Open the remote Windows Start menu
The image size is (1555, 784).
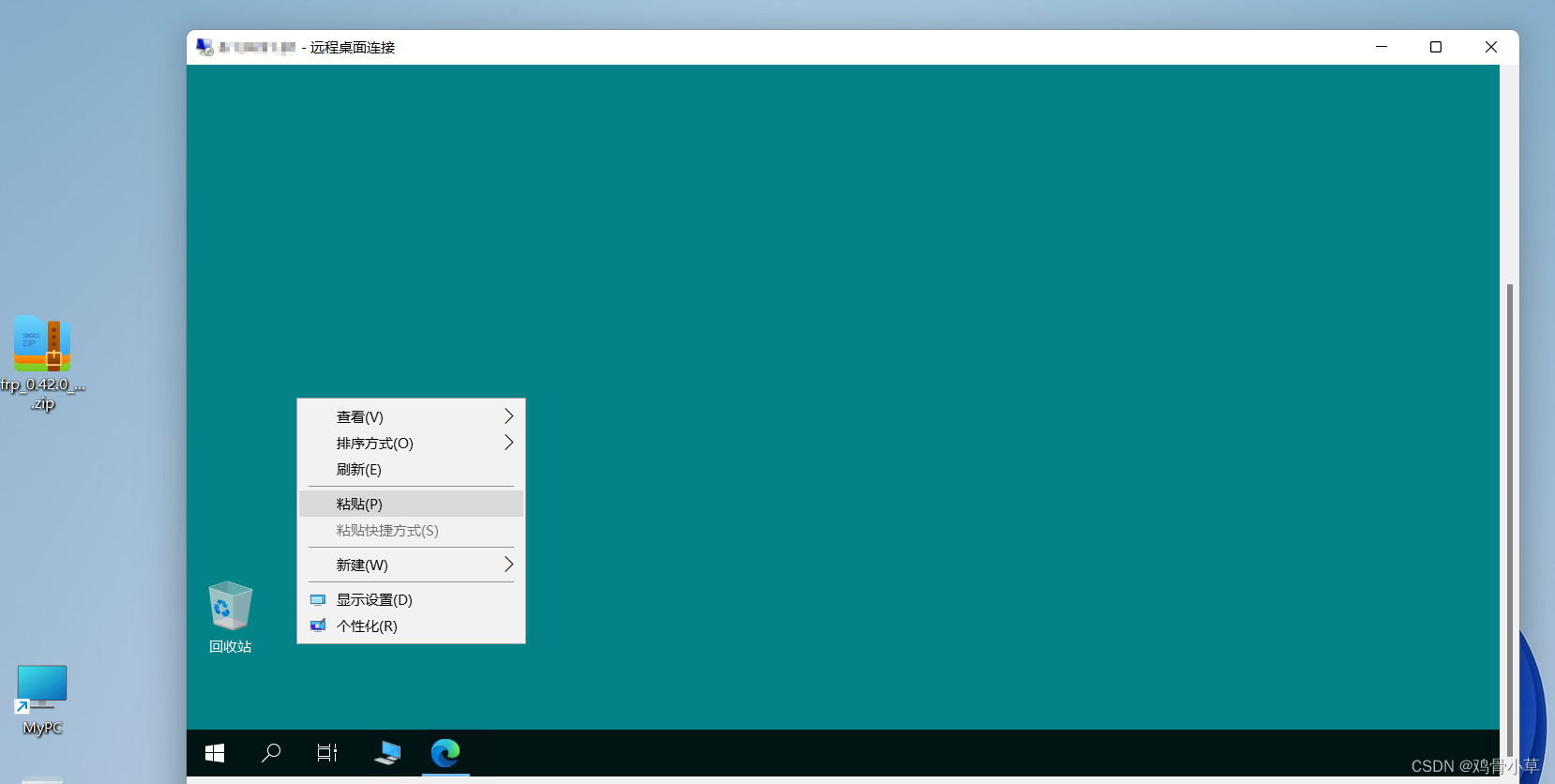pyautogui.click(x=215, y=753)
